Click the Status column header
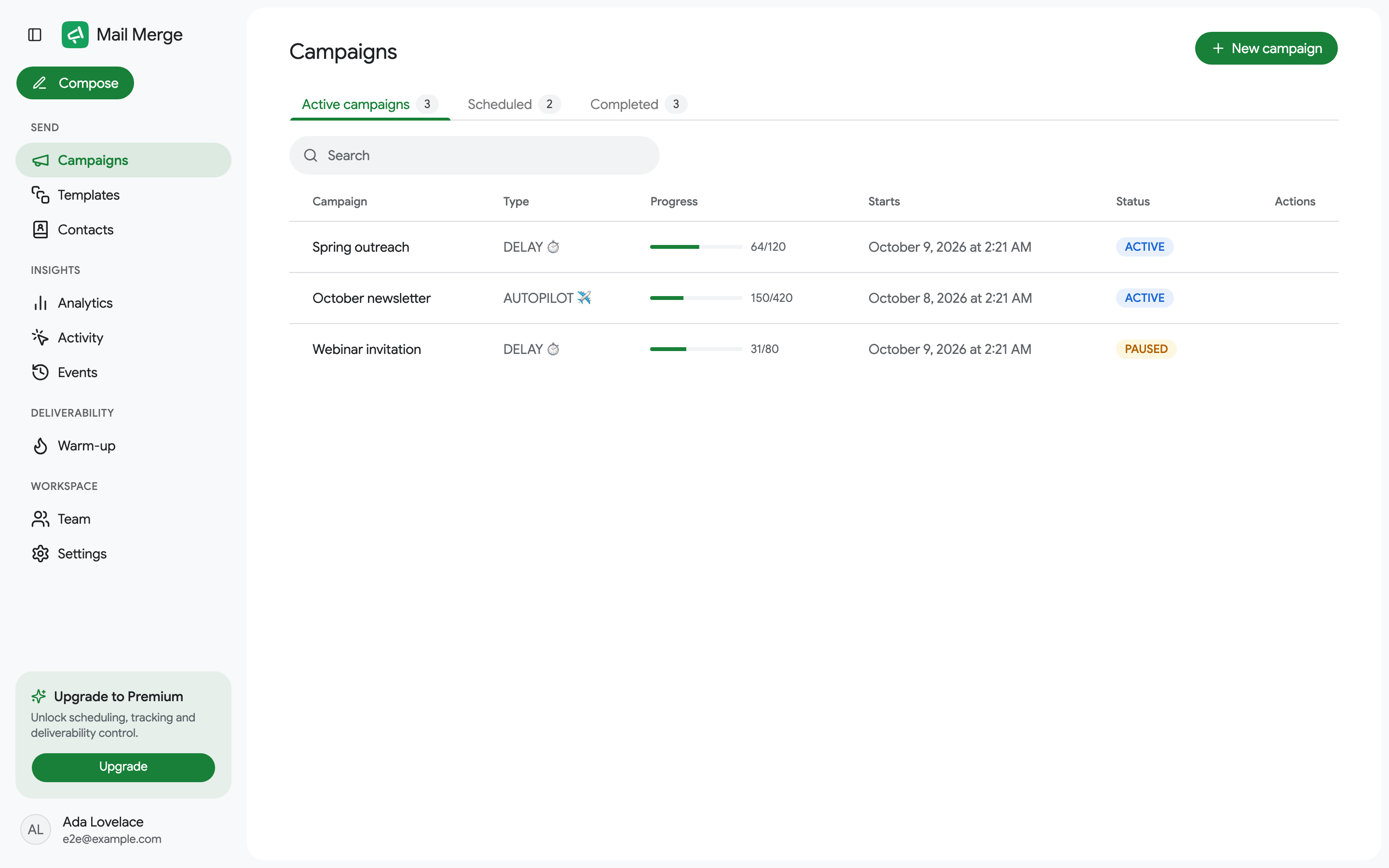The height and width of the screenshot is (868, 1389). (x=1132, y=202)
